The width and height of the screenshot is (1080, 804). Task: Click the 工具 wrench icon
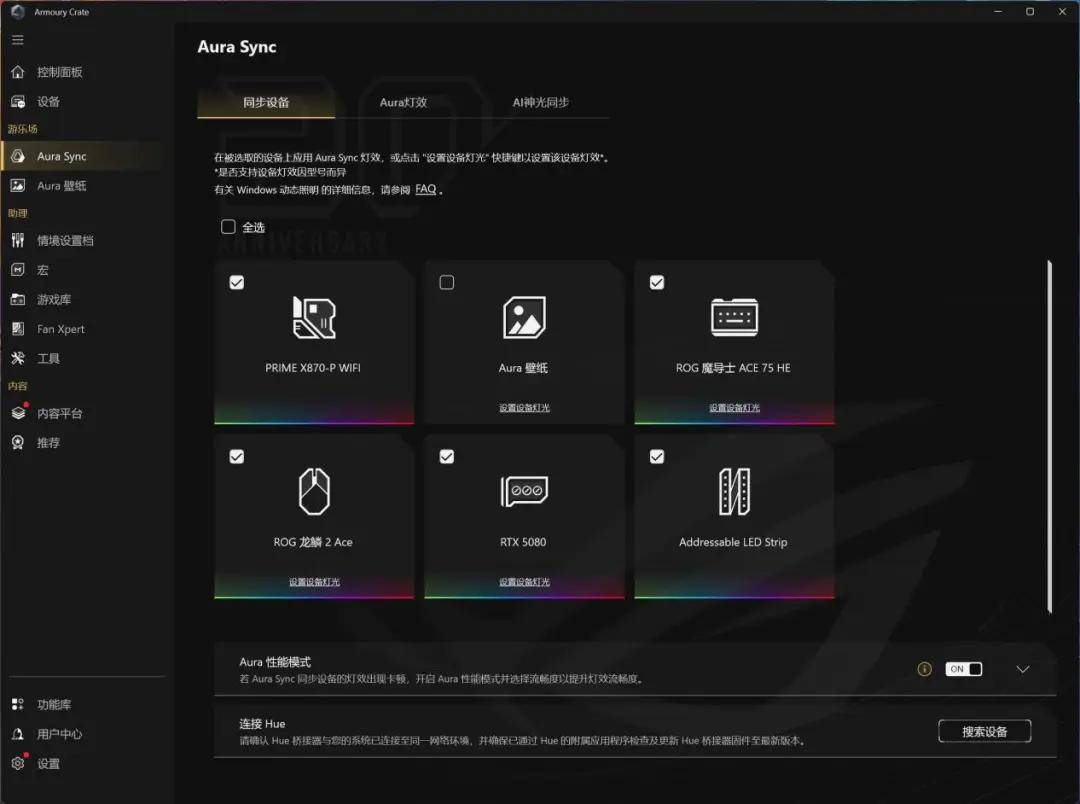(x=18, y=358)
